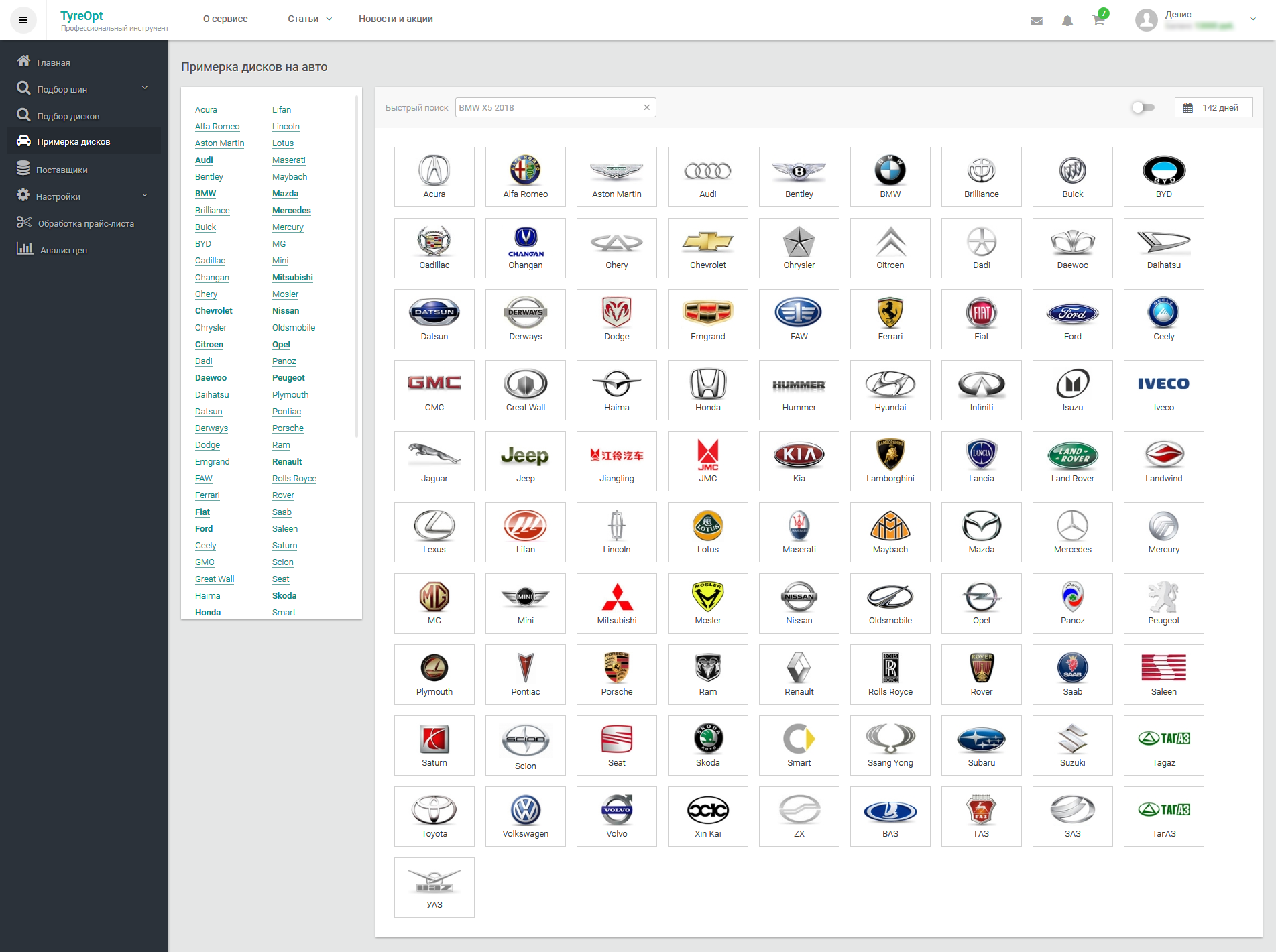Select the Subaru logo tile
The width and height of the screenshot is (1276, 952).
click(x=982, y=746)
